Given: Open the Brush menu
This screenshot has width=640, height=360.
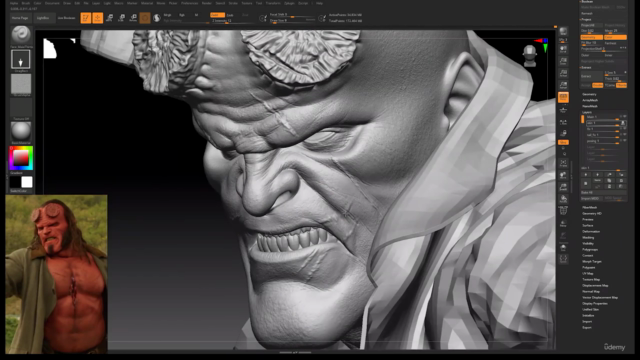Looking at the screenshot, I should [26, 3].
